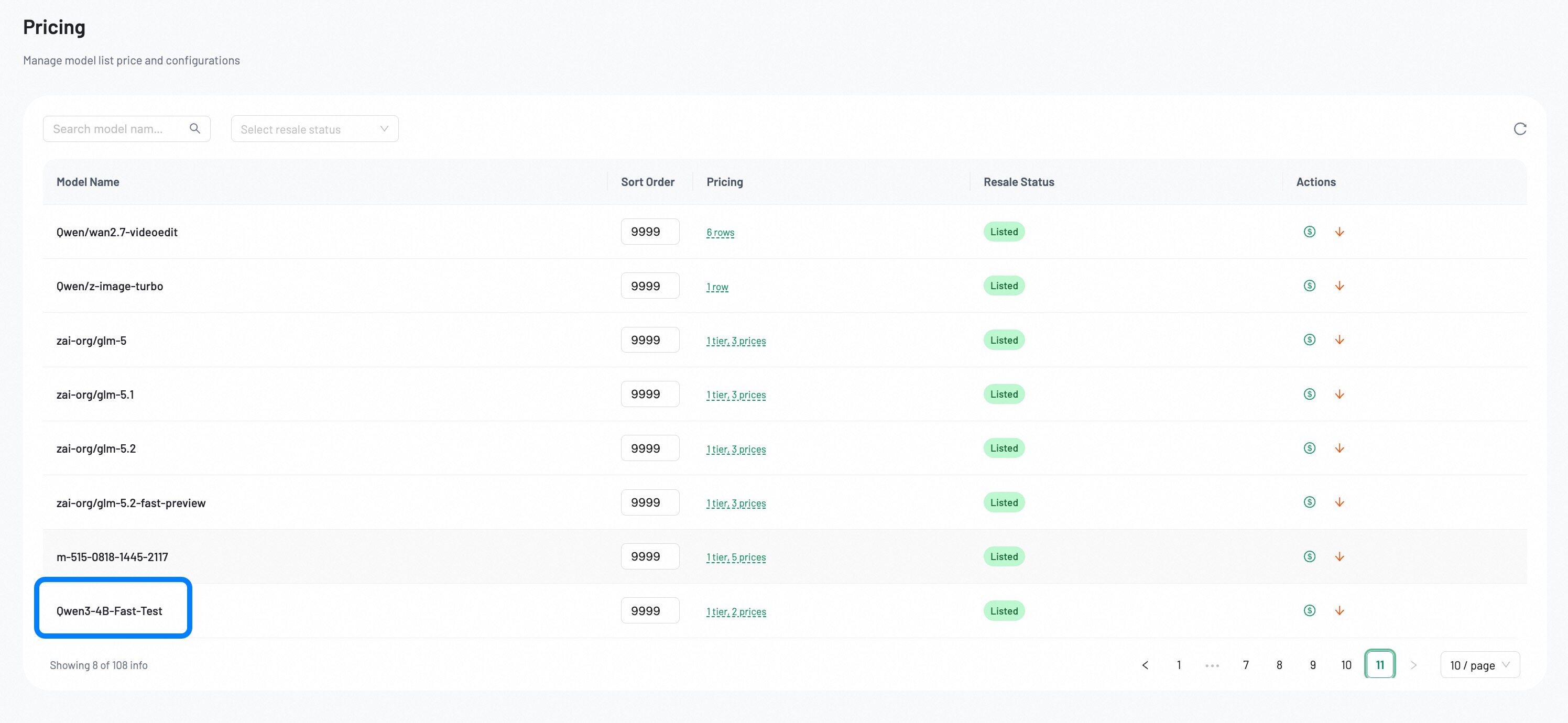Edit sort order for glm-5.2-fast-preview
Screen dimensions: 1568x723
pos(649,502)
